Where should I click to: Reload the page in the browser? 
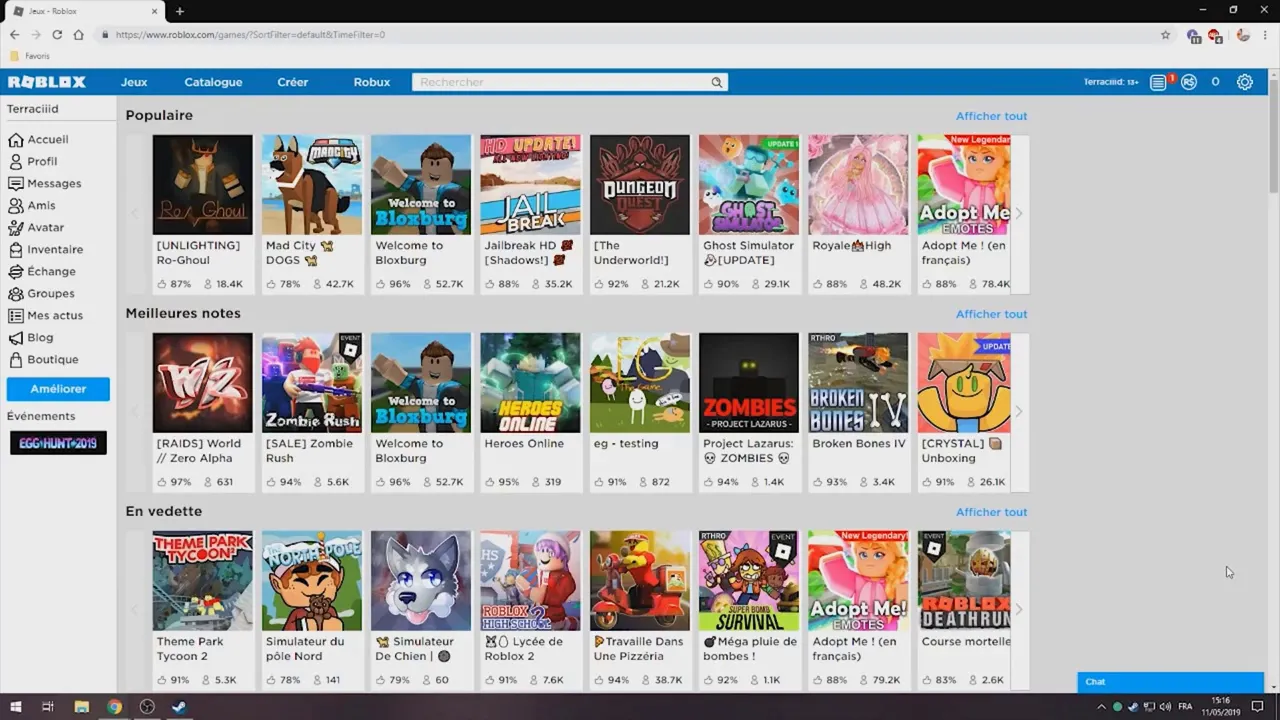click(x=57, y=34)
